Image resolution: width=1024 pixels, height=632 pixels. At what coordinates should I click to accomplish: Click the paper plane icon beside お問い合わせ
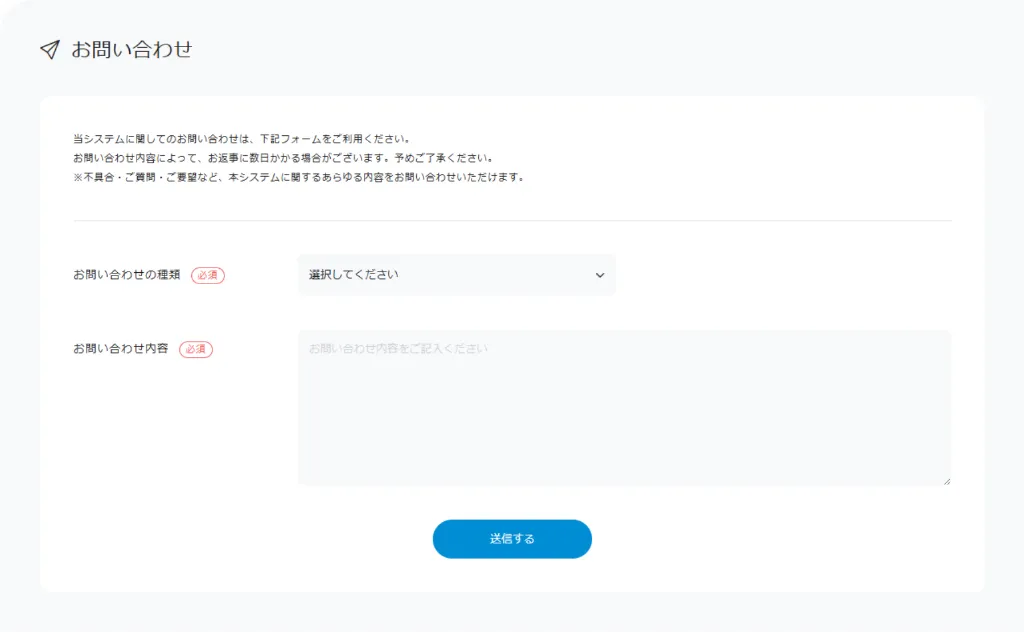[x=49, y=50]
